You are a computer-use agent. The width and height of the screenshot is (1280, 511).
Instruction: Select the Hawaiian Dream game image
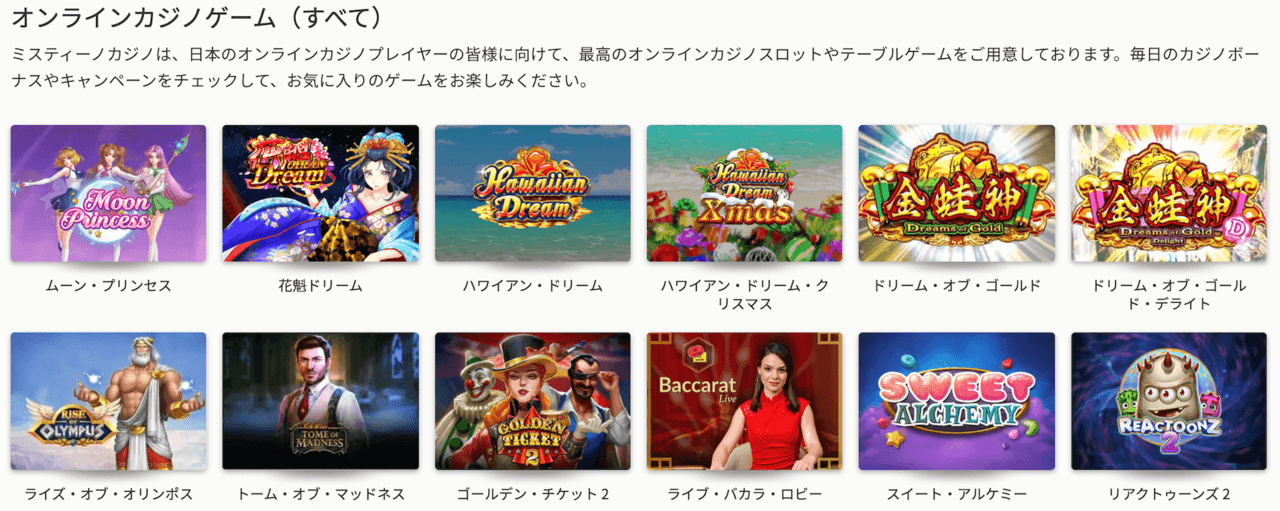532,193
